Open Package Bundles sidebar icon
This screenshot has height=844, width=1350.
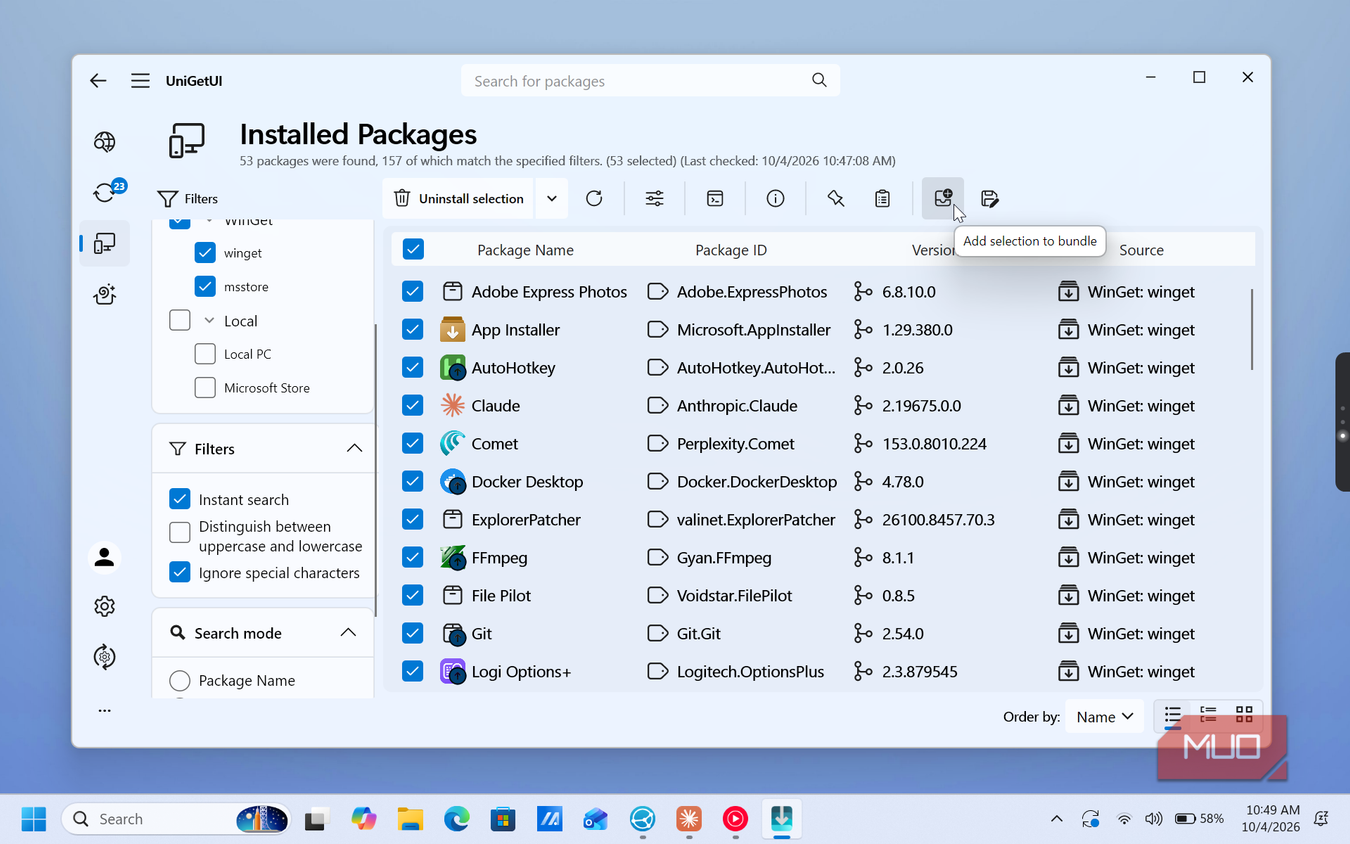[x=105, y=294]
